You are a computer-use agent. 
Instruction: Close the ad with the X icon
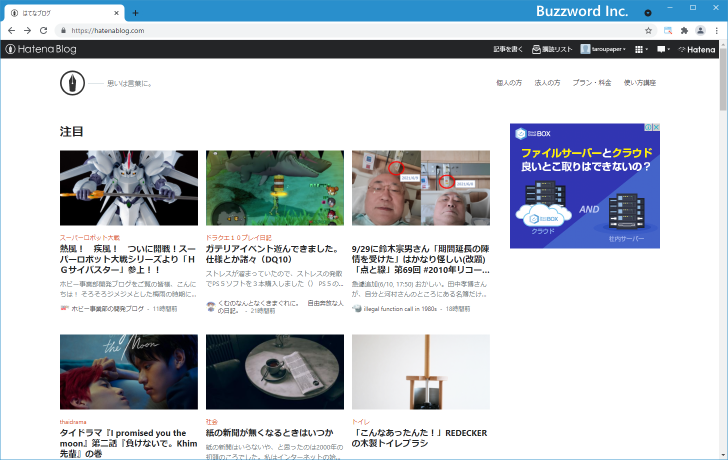click(x=656, y=127)
